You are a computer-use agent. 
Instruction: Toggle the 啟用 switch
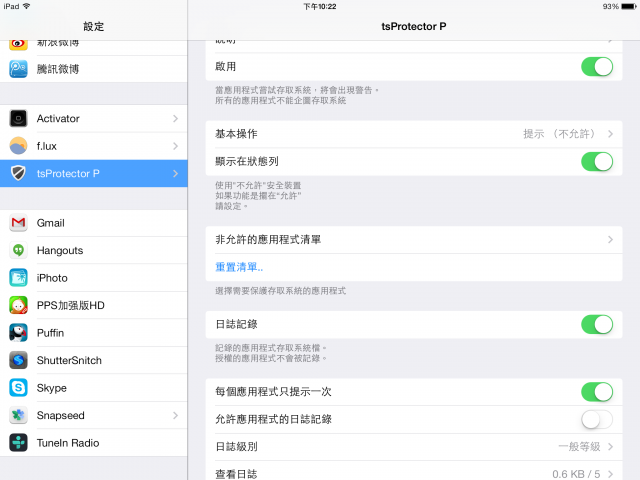597,67
